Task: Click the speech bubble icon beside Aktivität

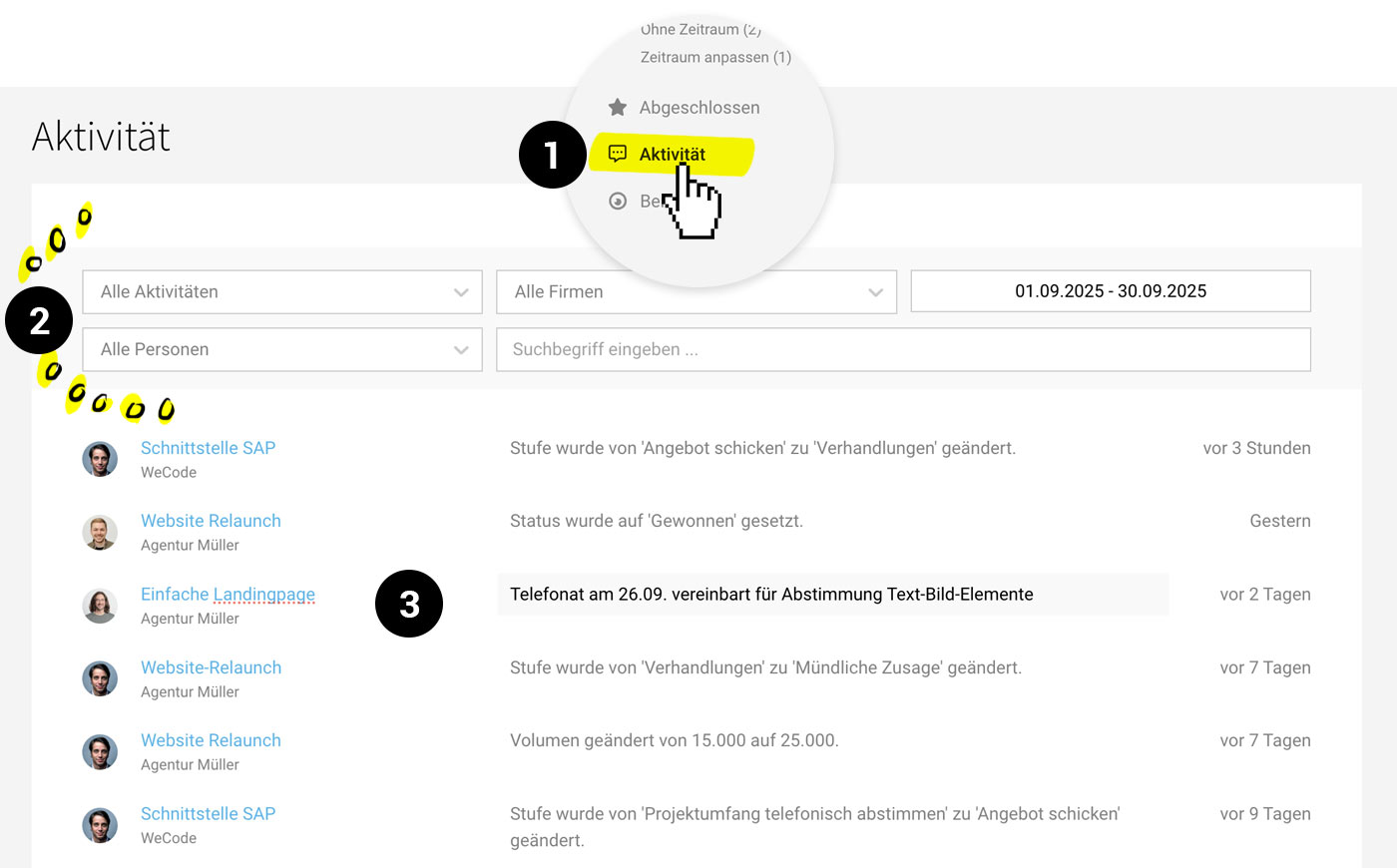Action: (x=619, y=154)
